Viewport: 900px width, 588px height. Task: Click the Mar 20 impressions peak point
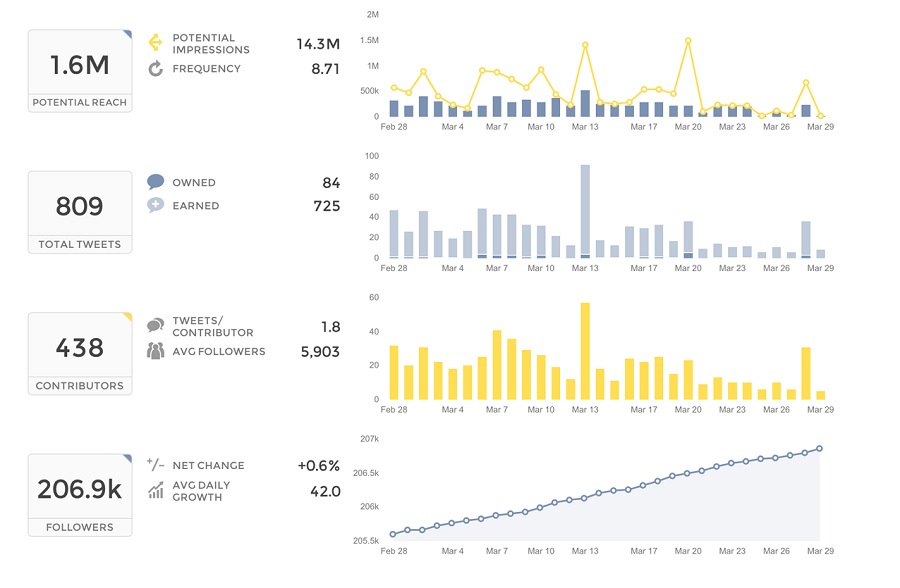[x=688, y=41]
